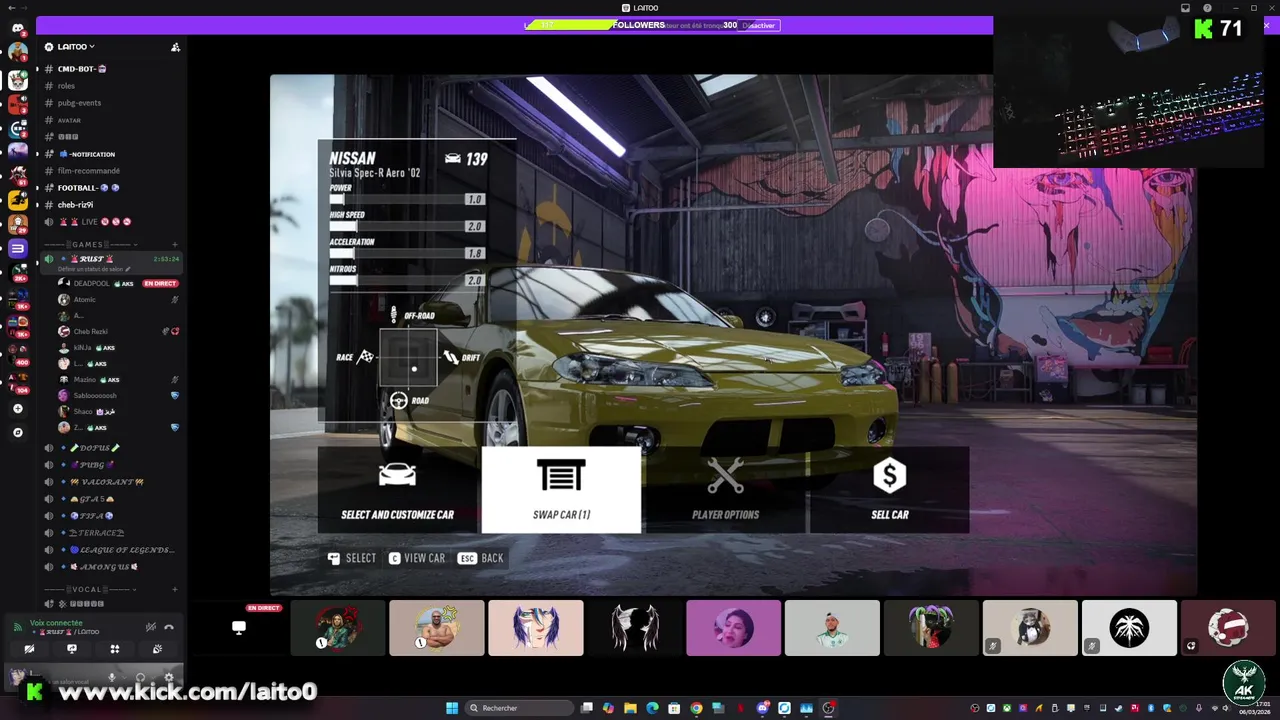
Task: Select SELL CAR menu option
Action: coord(889,490)
